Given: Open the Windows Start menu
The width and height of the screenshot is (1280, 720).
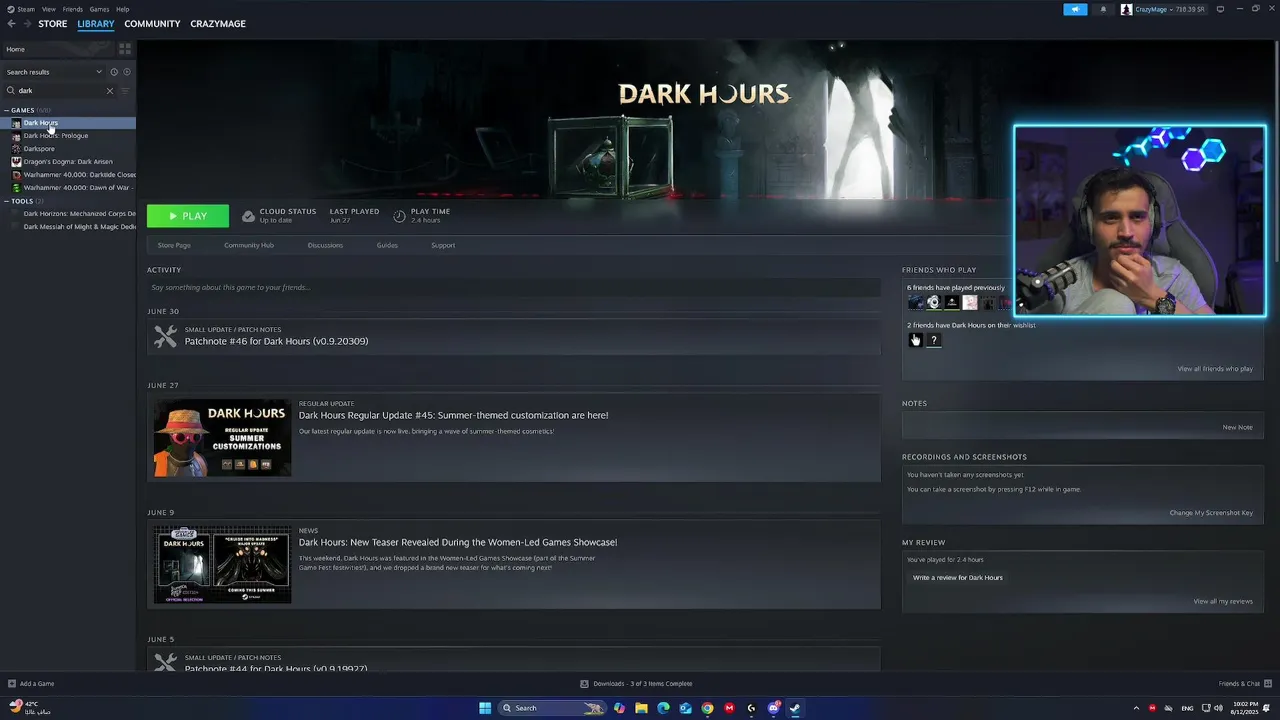Looking at the screenshot, I should [x=485, y=708].
